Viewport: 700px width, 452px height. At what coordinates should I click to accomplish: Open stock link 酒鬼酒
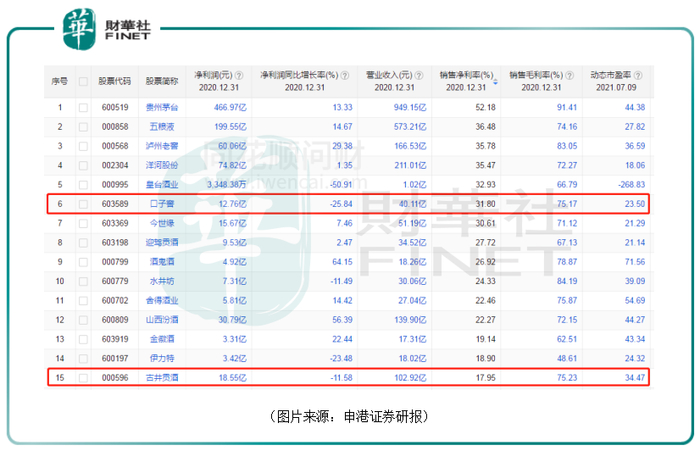162,262
